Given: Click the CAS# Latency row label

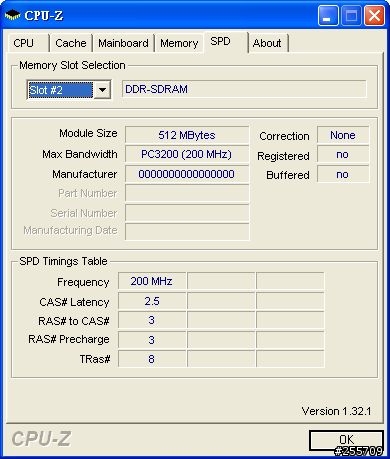Looking at the screenshot, I should (x=74, y=302).
